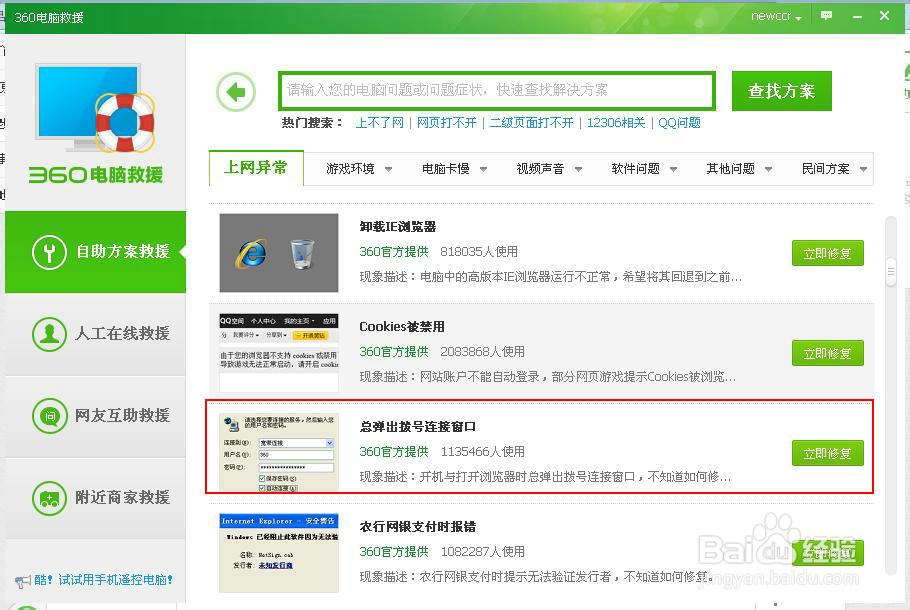Click 立即修复 for 卸载IE浏览器
Viewport: 910px width, 610px height.
tap(828, 253)
